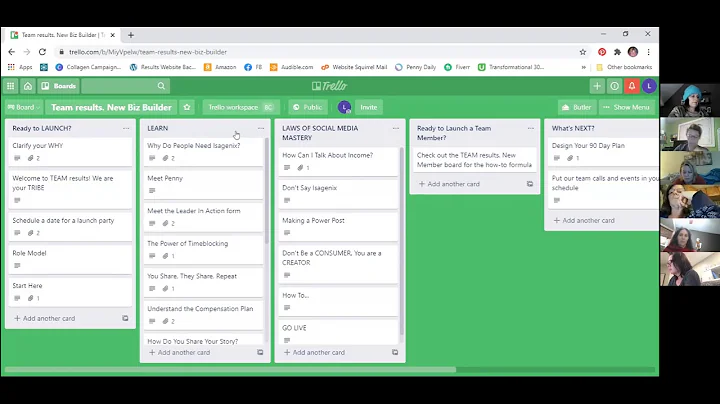Create card from template in LEARN list

[x=260, y=353]
